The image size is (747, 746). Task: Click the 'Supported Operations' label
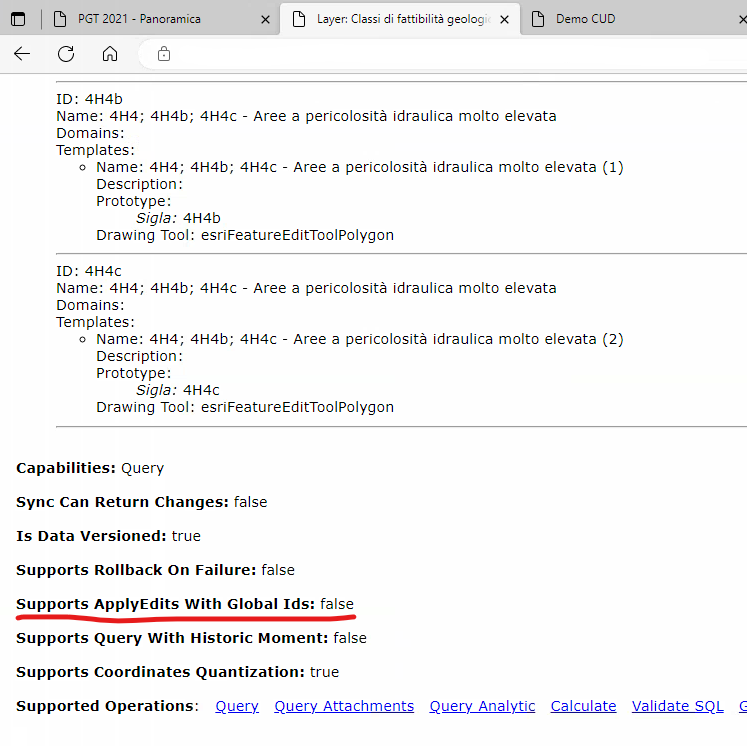click(107, 706)
